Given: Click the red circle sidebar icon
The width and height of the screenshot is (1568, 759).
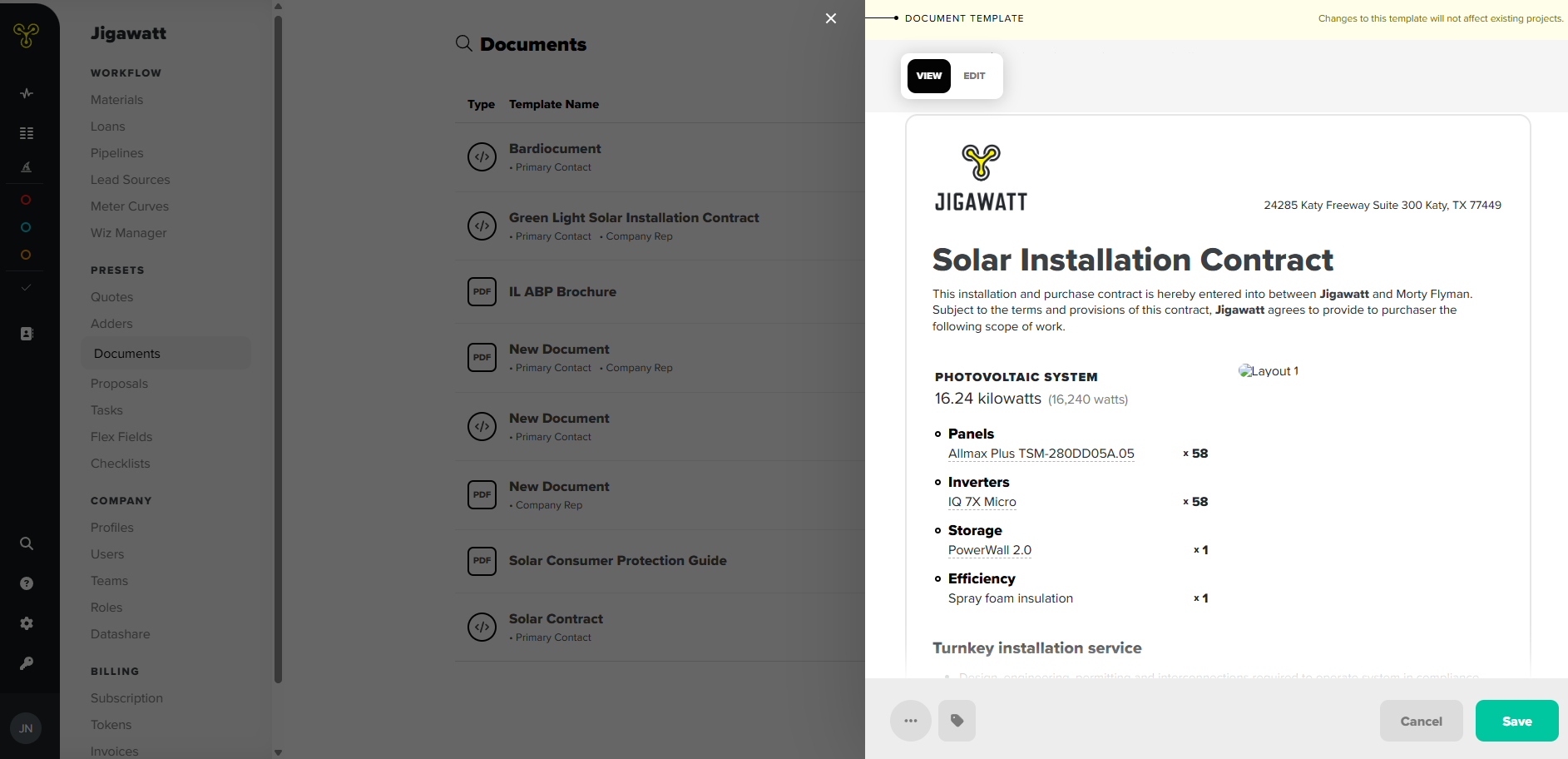Looking at the screenshot, I should (26, 200).
